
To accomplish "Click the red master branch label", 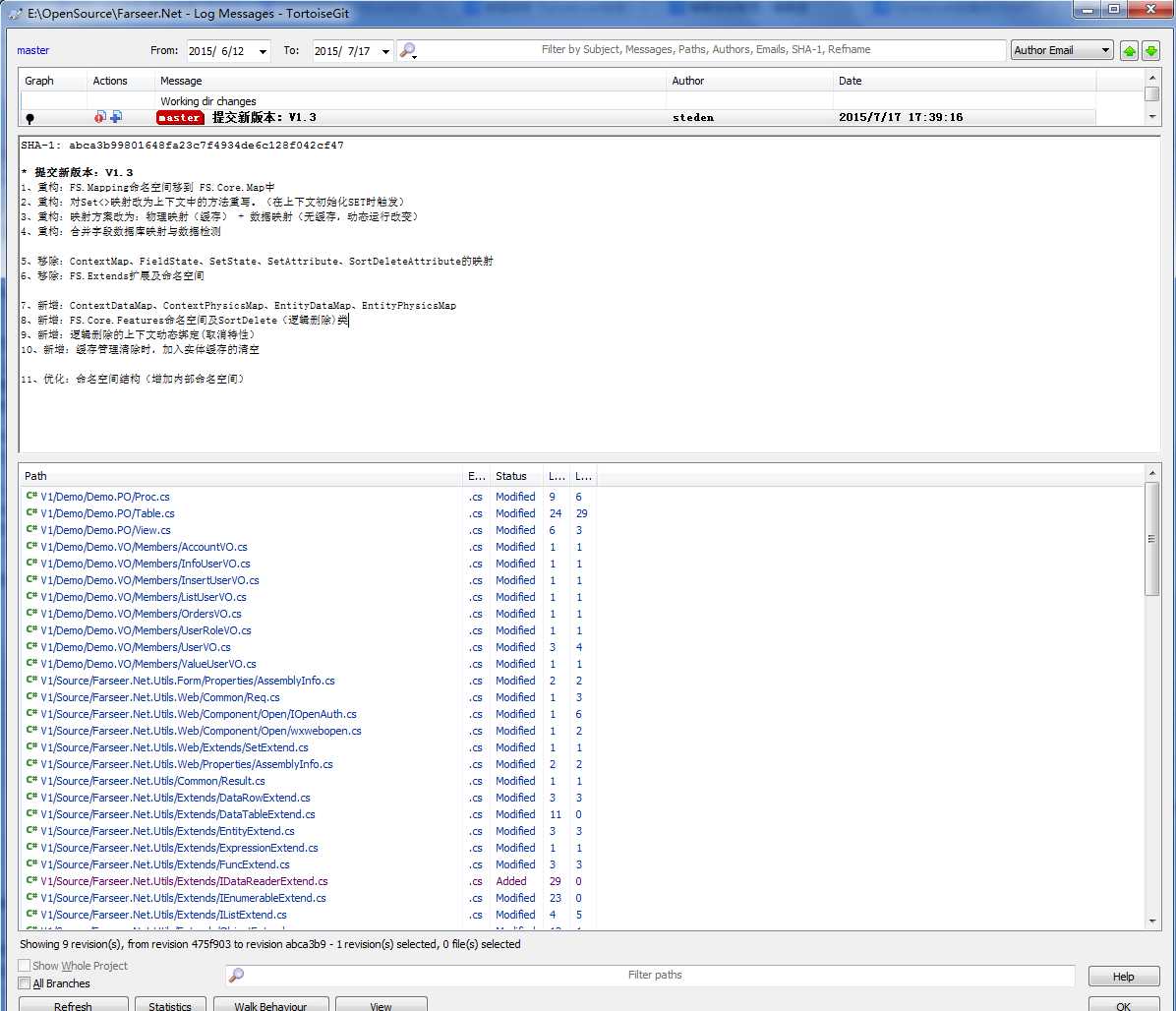I will [x=180, y=118].
